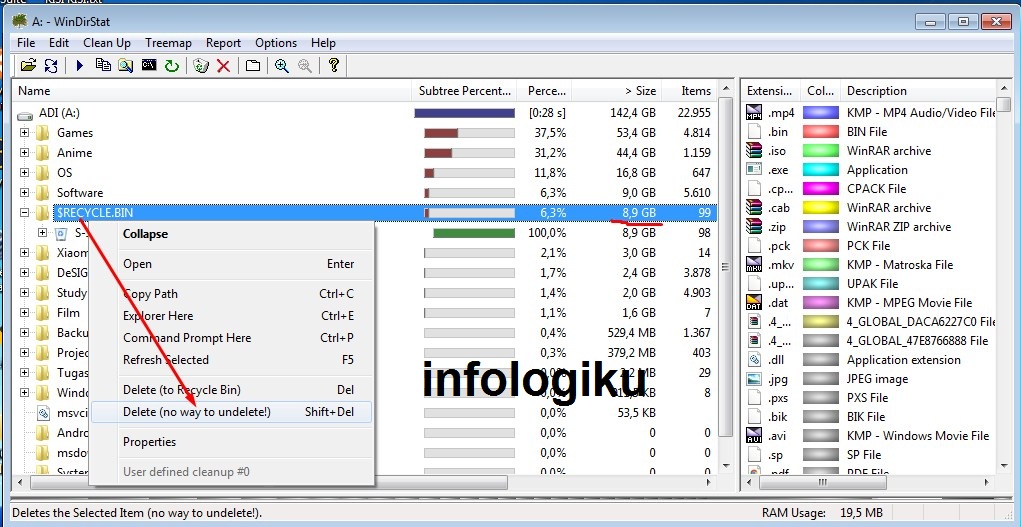Screen dimensions: 1021x527
Task: Click the .mkv KMP file icon
Action: 754,264
